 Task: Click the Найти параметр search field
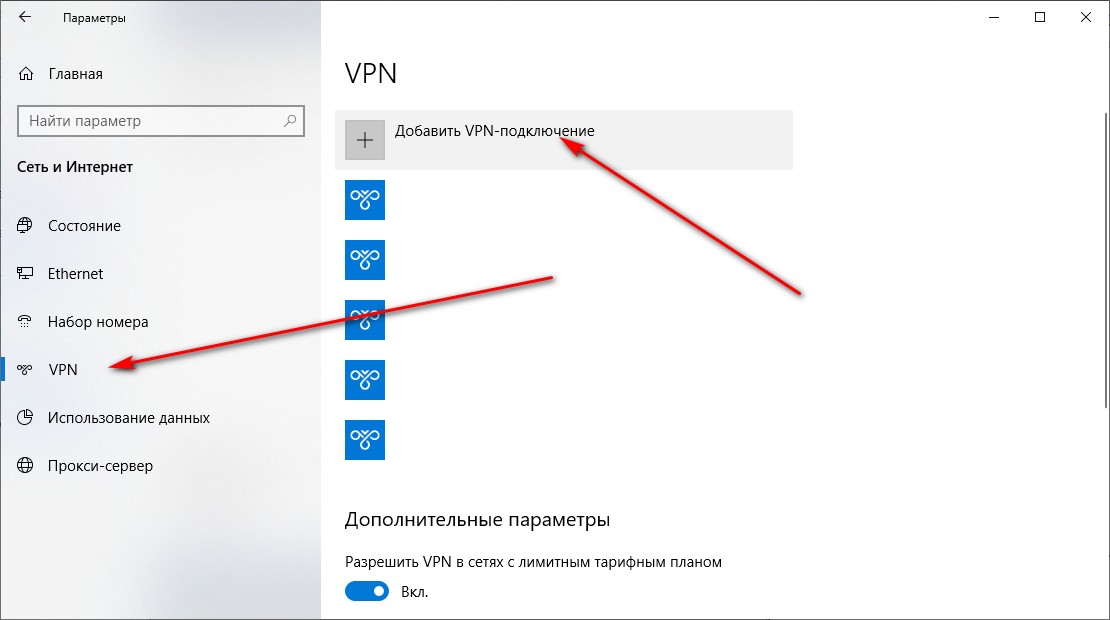click(150, 121)
